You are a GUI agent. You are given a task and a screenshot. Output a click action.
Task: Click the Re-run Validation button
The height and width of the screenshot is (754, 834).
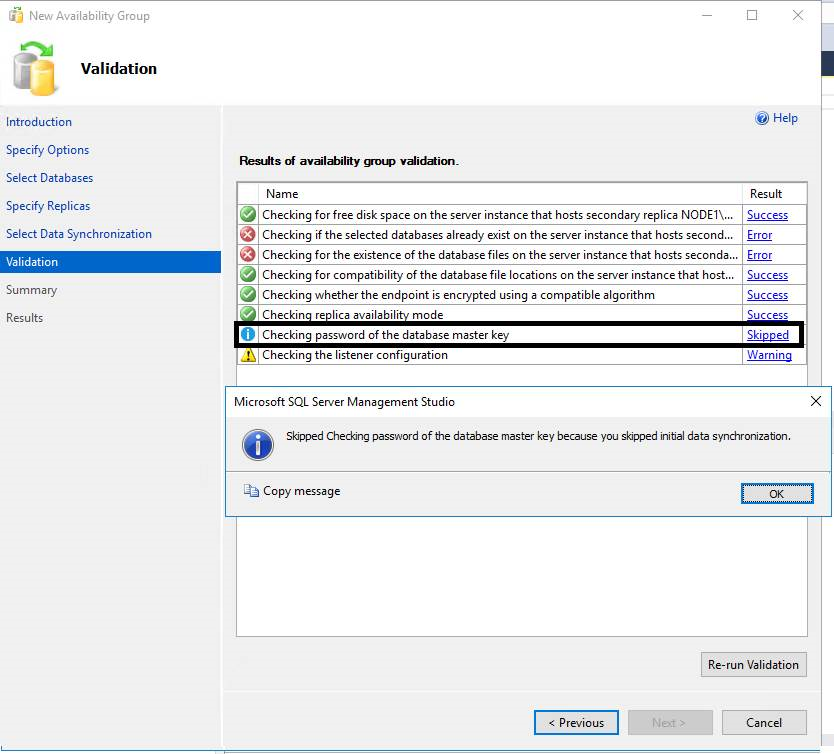[753, 665]
